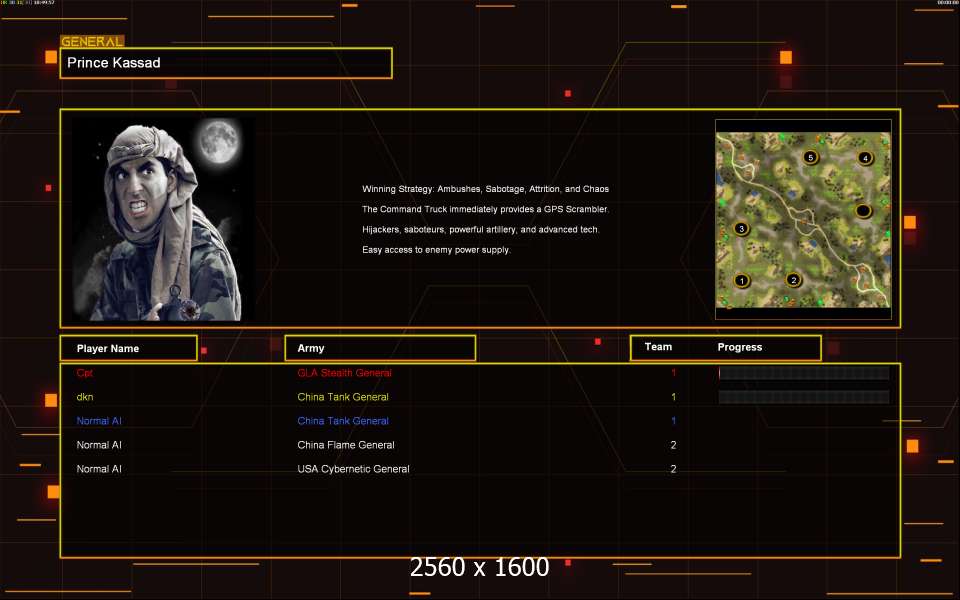Click the Cpt player loading progress bar
Image resolution: width=960 pixels, height=600 pixels.
(x=803, y=373)
